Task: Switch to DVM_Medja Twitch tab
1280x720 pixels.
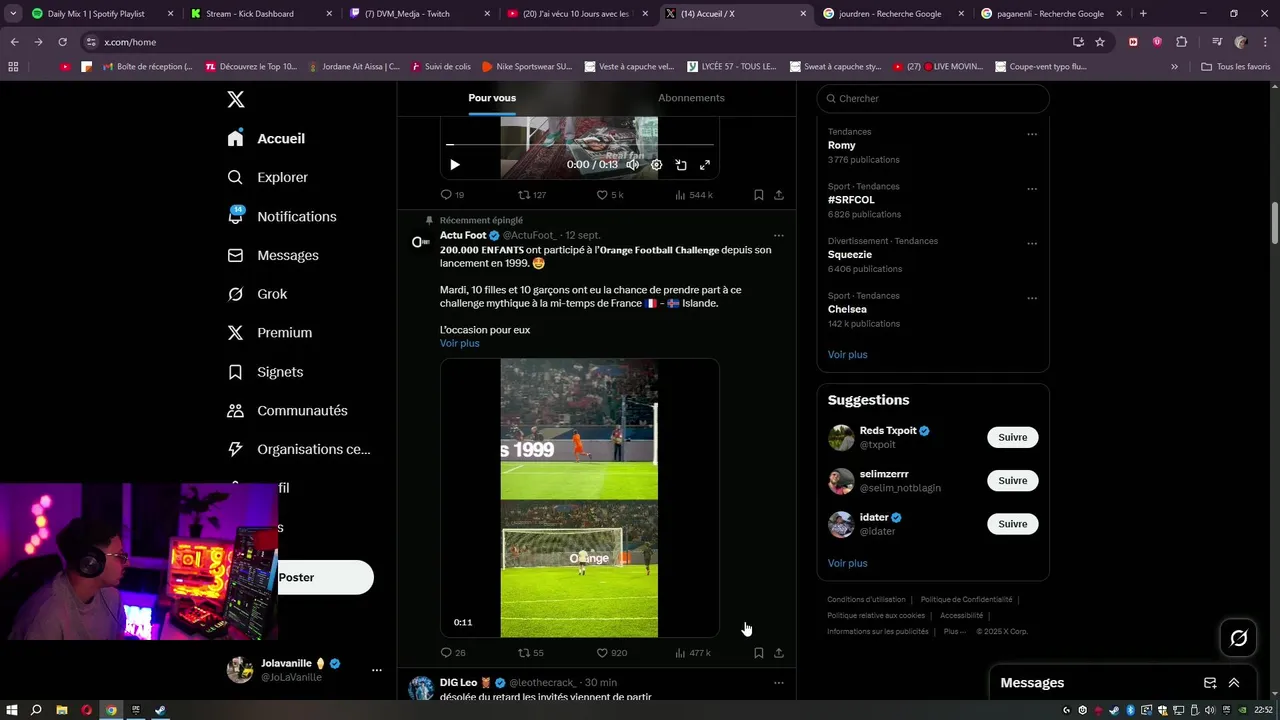Action: 419,14
